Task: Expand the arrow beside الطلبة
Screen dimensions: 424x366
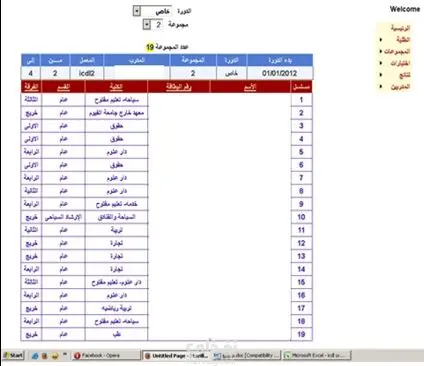Action: 381,40
